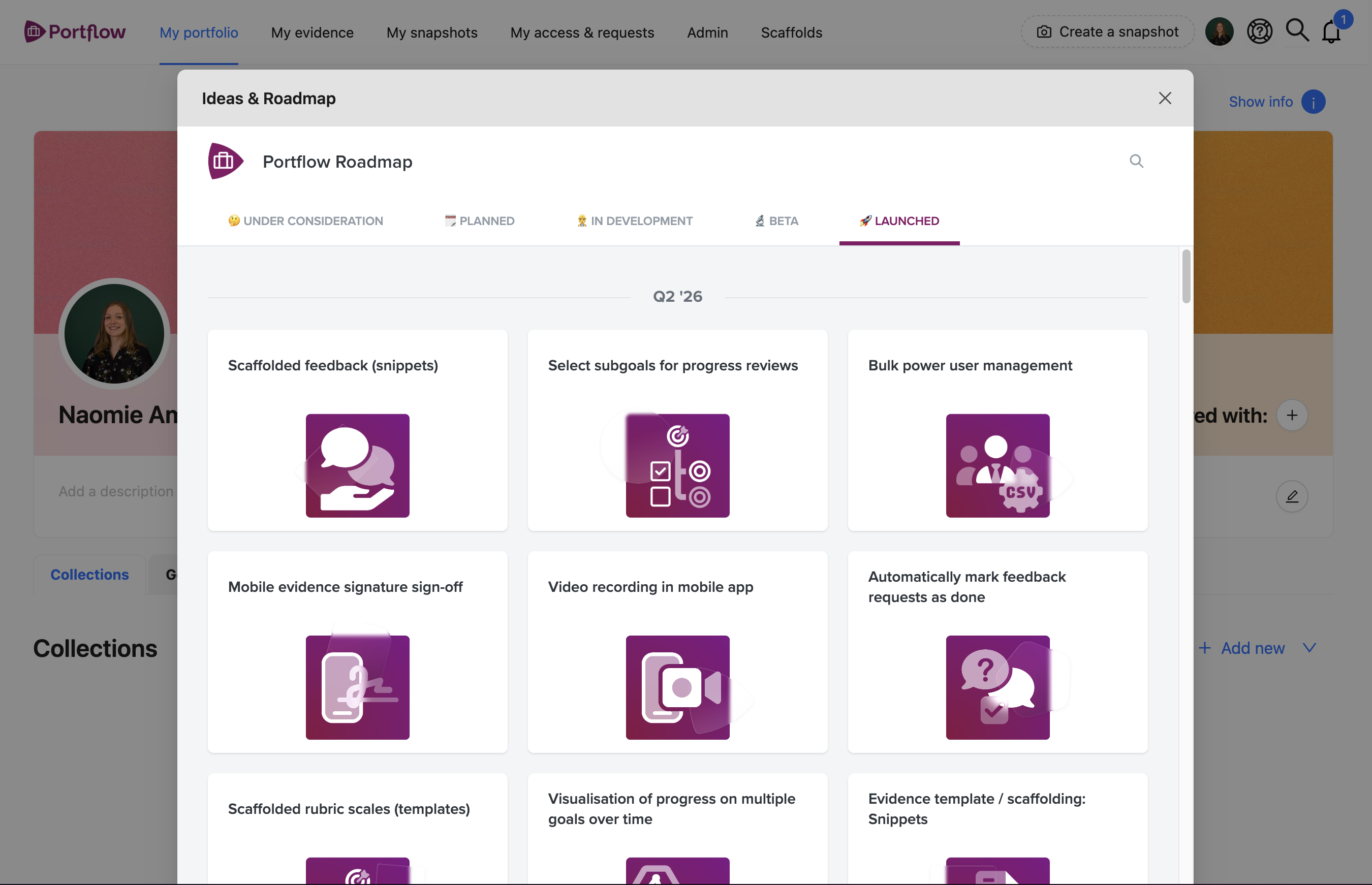Open Evidence template / scaffolding: Snippets card
The image size is (1372, 885).
pyautogui.click(x=997, y=828)
